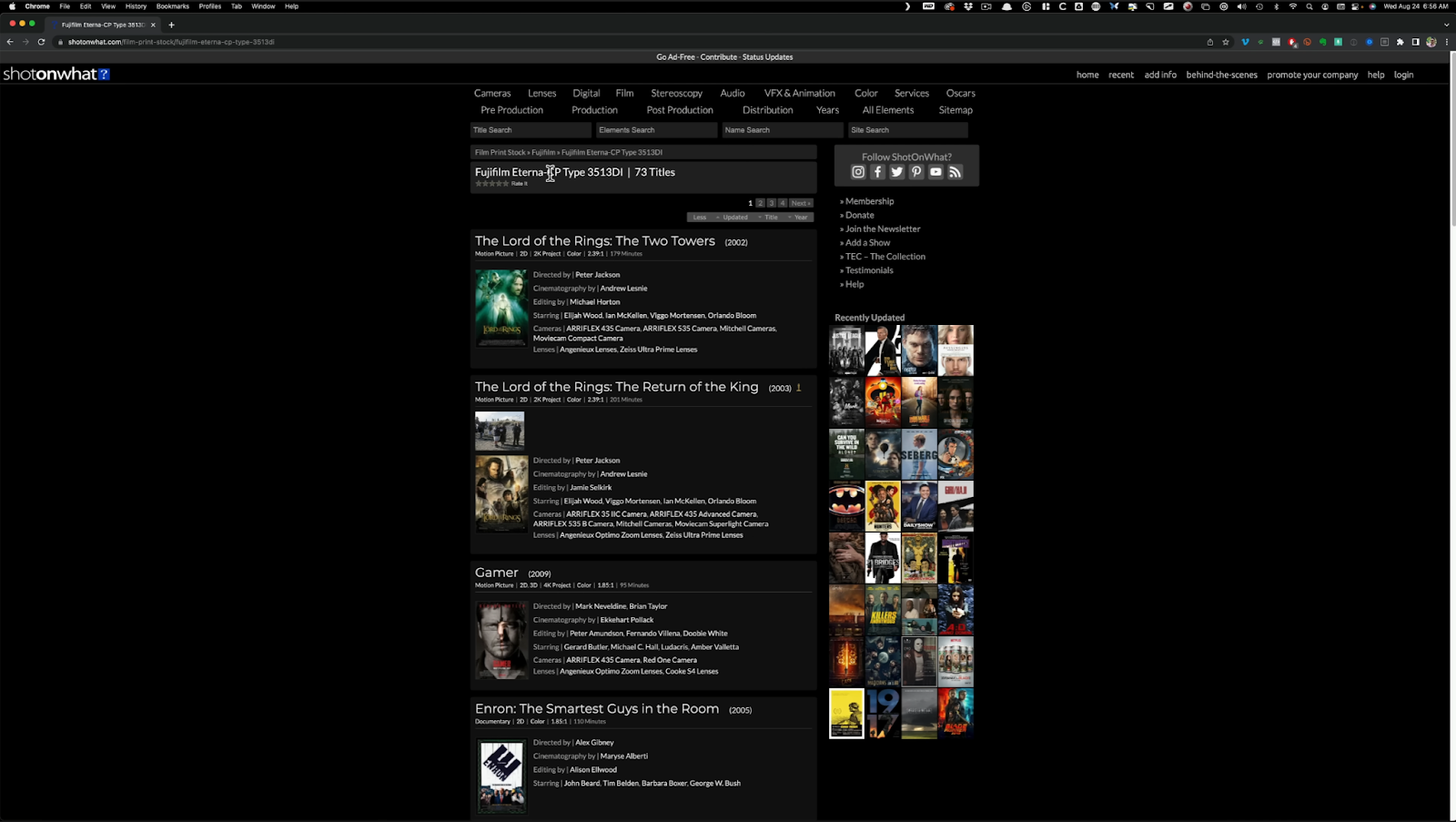Image resolution: width=1456 pixels, height=822 pixels.
Task: Sort the list by Year
Action: (x=801, y=217)
